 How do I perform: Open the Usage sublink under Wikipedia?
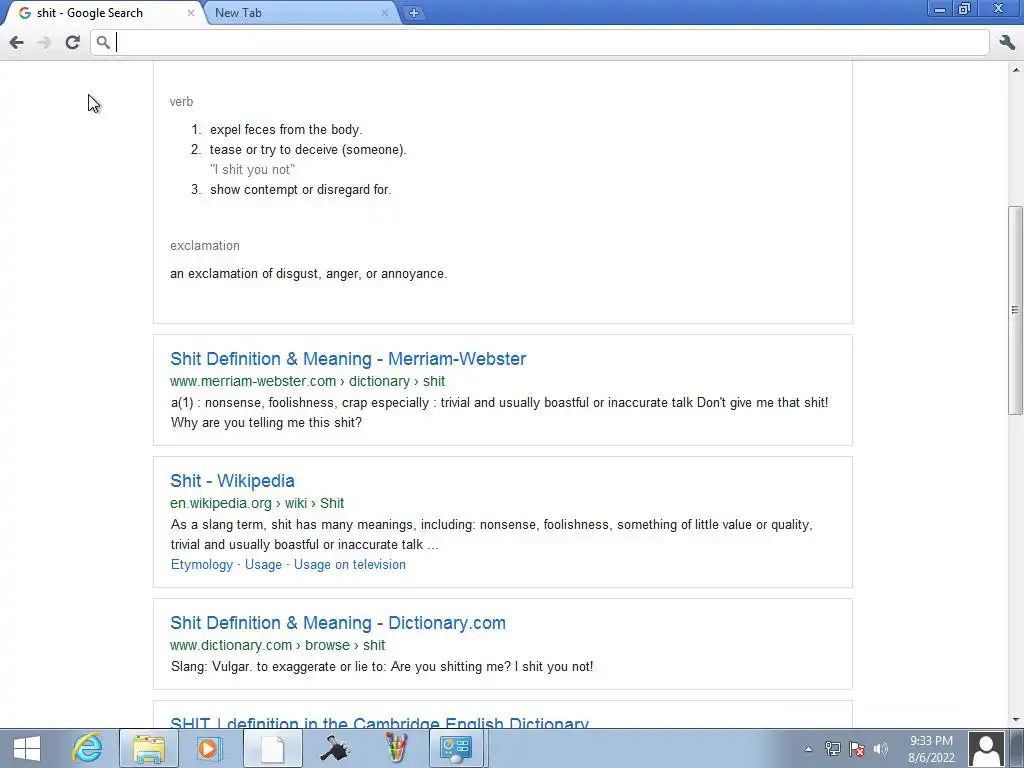pos(263,565)
